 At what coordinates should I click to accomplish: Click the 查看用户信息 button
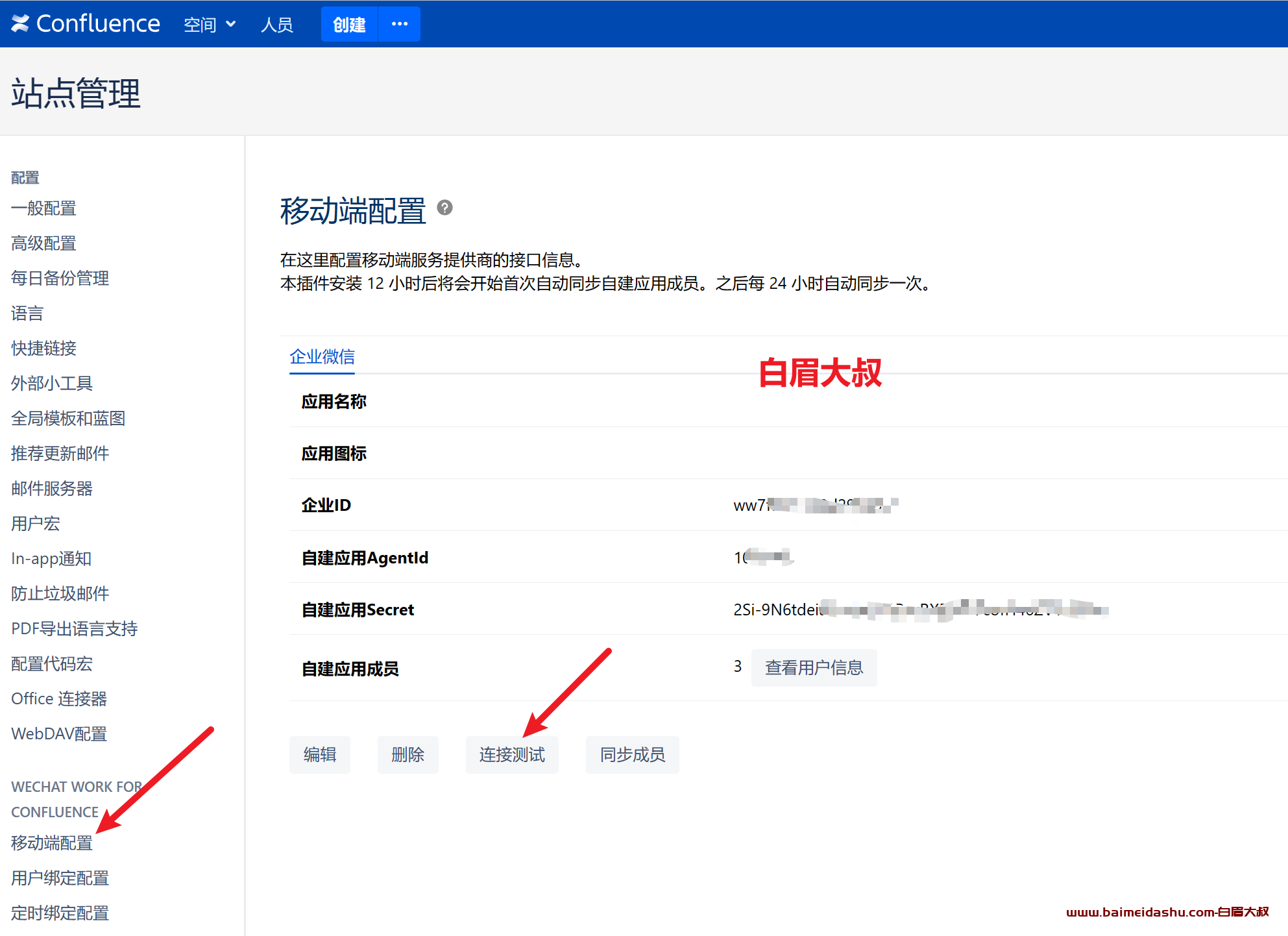pos(814,667)
